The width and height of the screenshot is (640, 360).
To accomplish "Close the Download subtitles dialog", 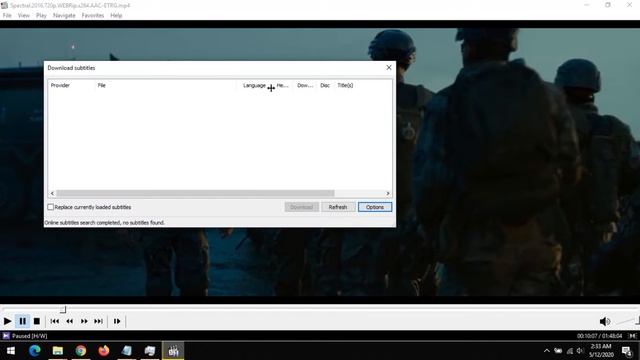I will [389, 68].
